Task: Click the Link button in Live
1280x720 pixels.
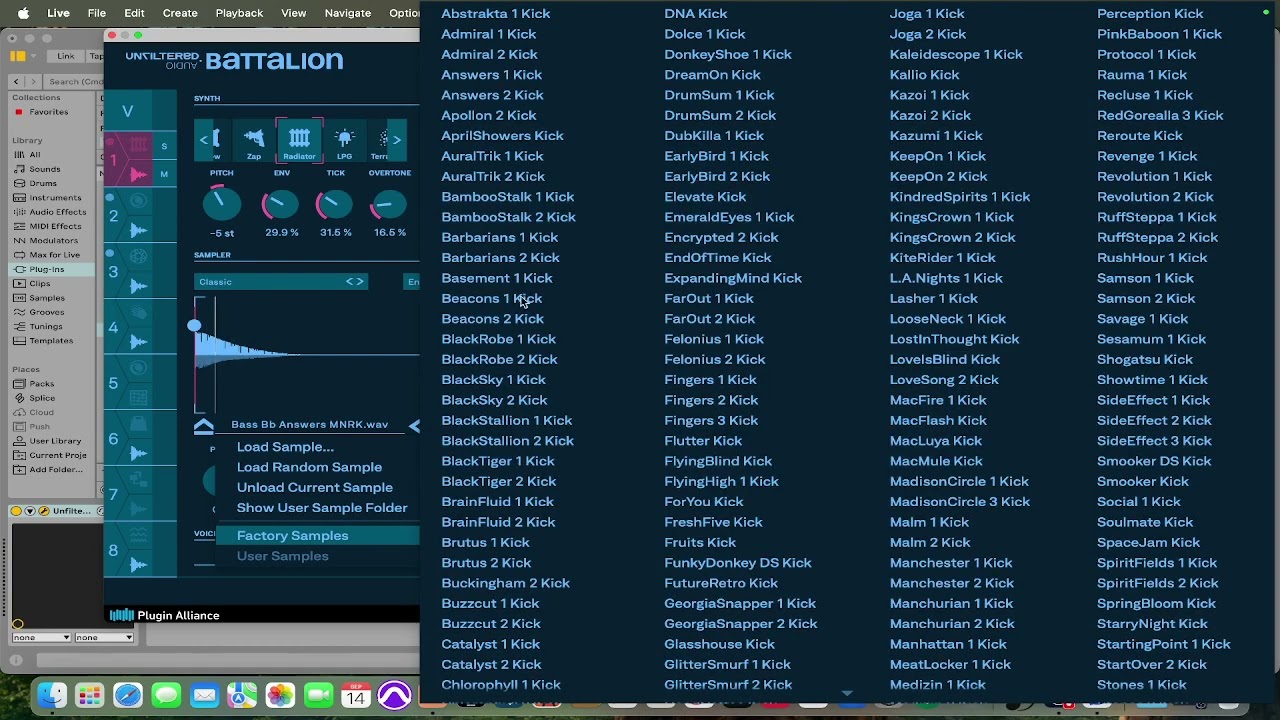Action: click(66, 57)
